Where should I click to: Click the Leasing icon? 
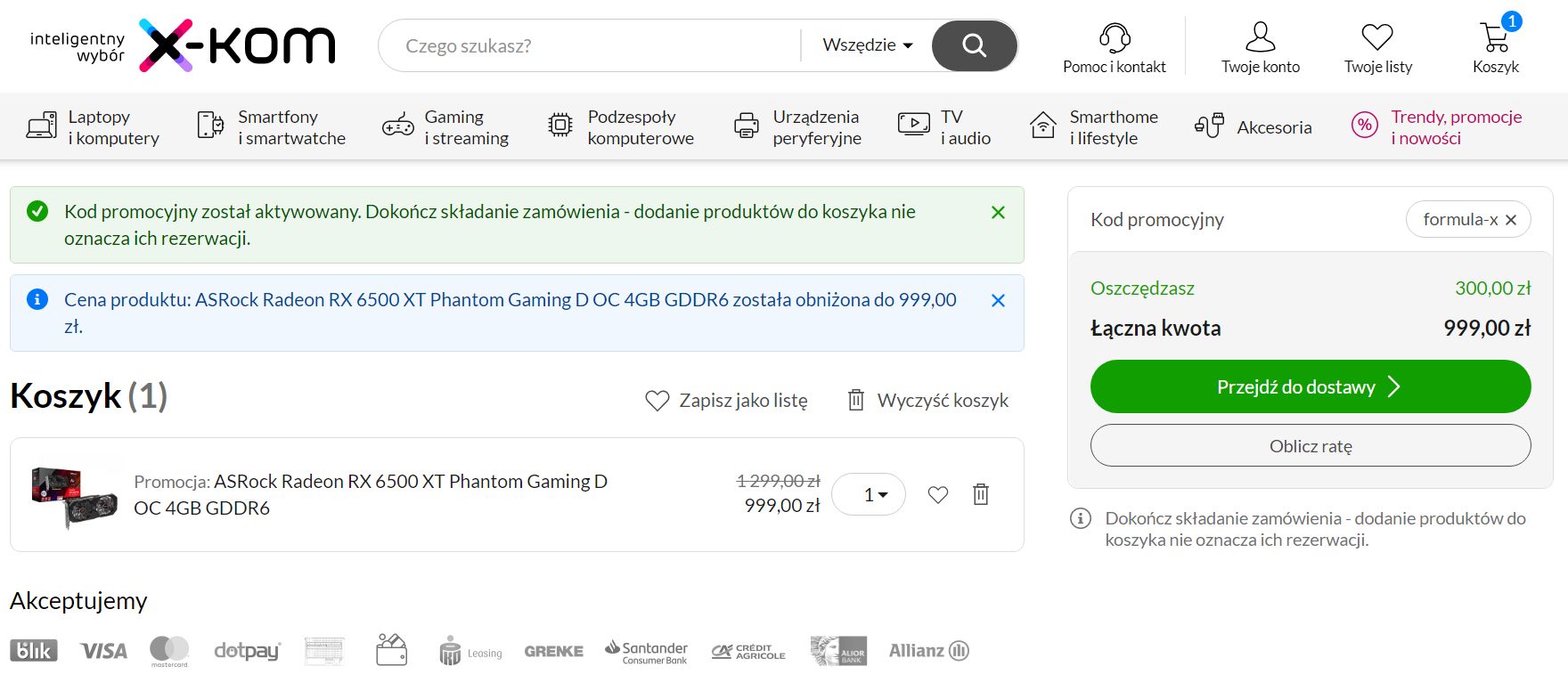(470, 651)
